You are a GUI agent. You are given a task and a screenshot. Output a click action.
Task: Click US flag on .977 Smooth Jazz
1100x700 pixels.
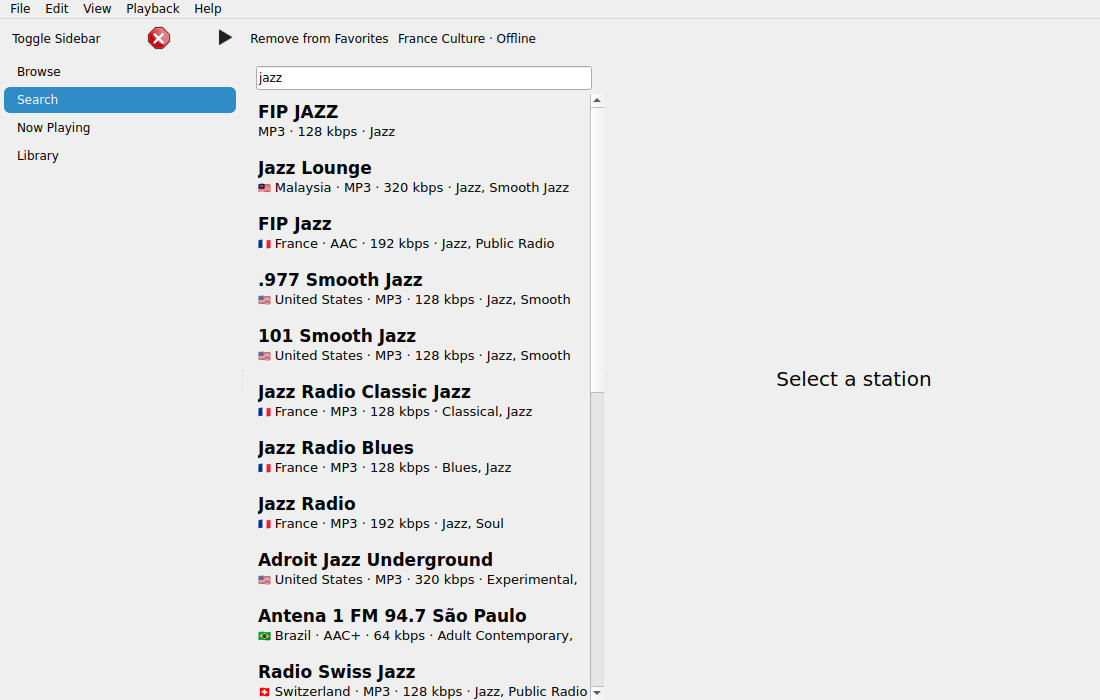pyautogui.click(x=264, y=300)
